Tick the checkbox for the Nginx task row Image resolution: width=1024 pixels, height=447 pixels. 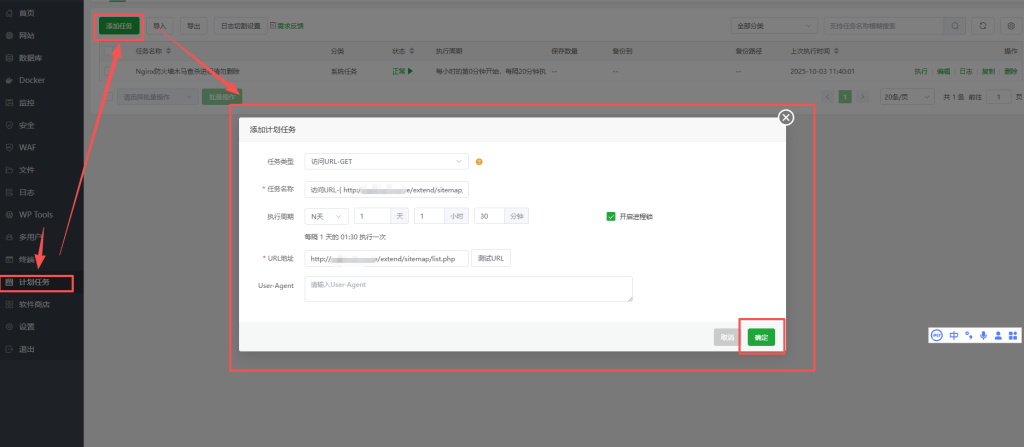(107, 72)
